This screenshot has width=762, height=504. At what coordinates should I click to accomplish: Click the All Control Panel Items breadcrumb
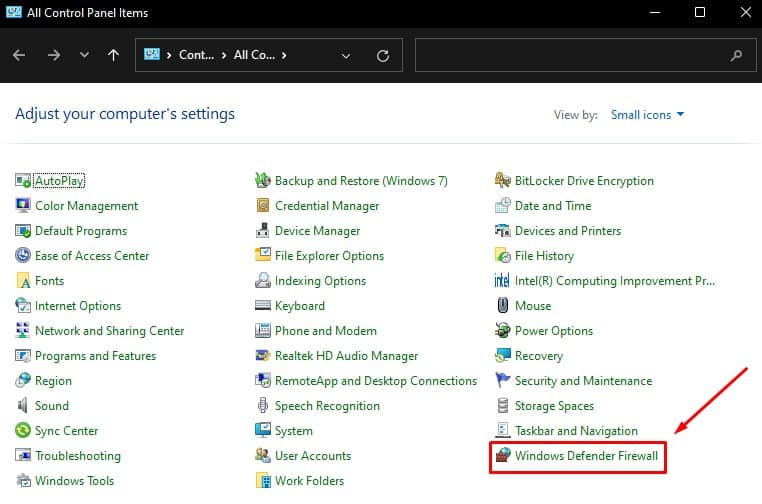[254, 55]
